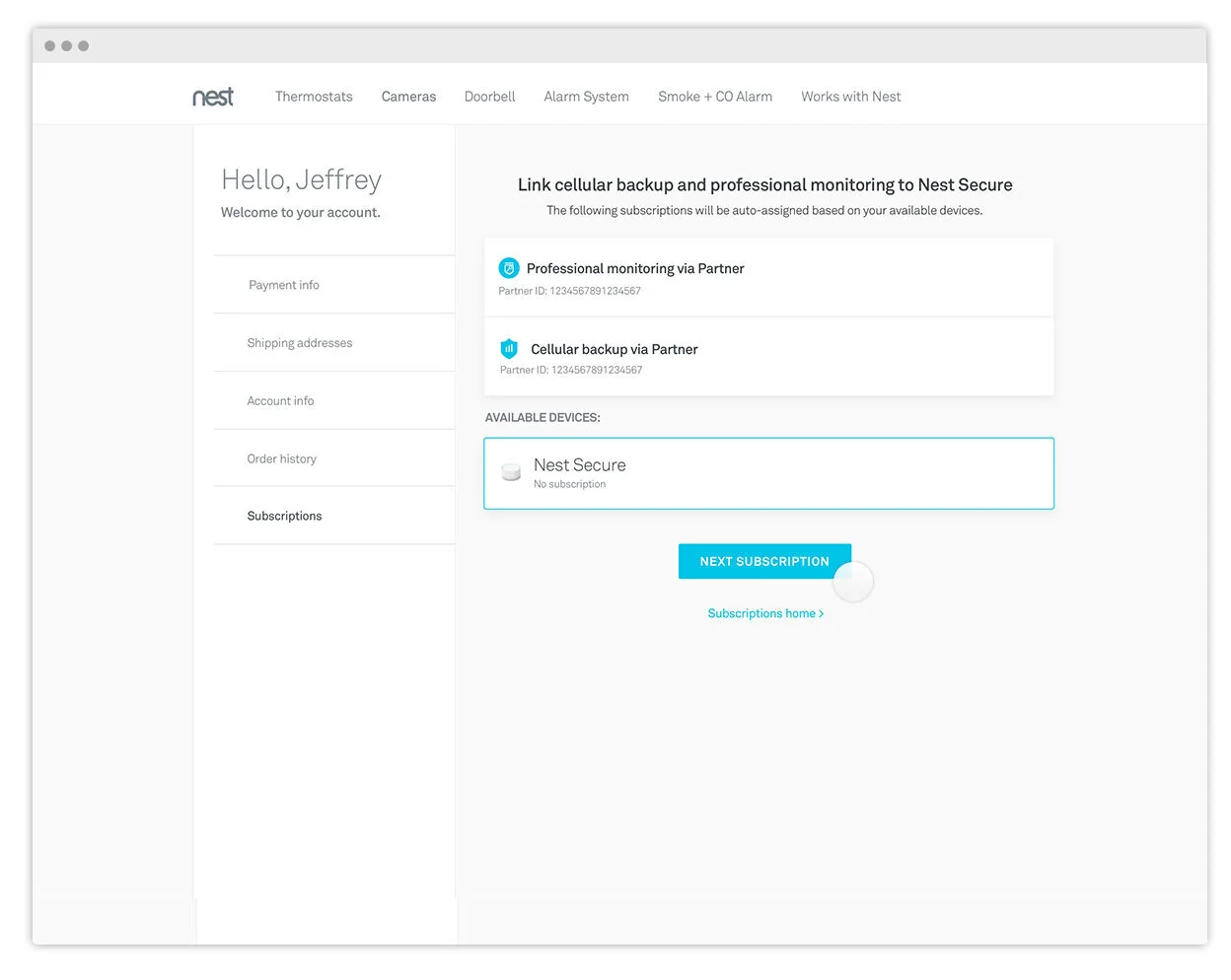This screenshot has width=1231, height=980.
Task: Go to Account info
Action: 333,401
